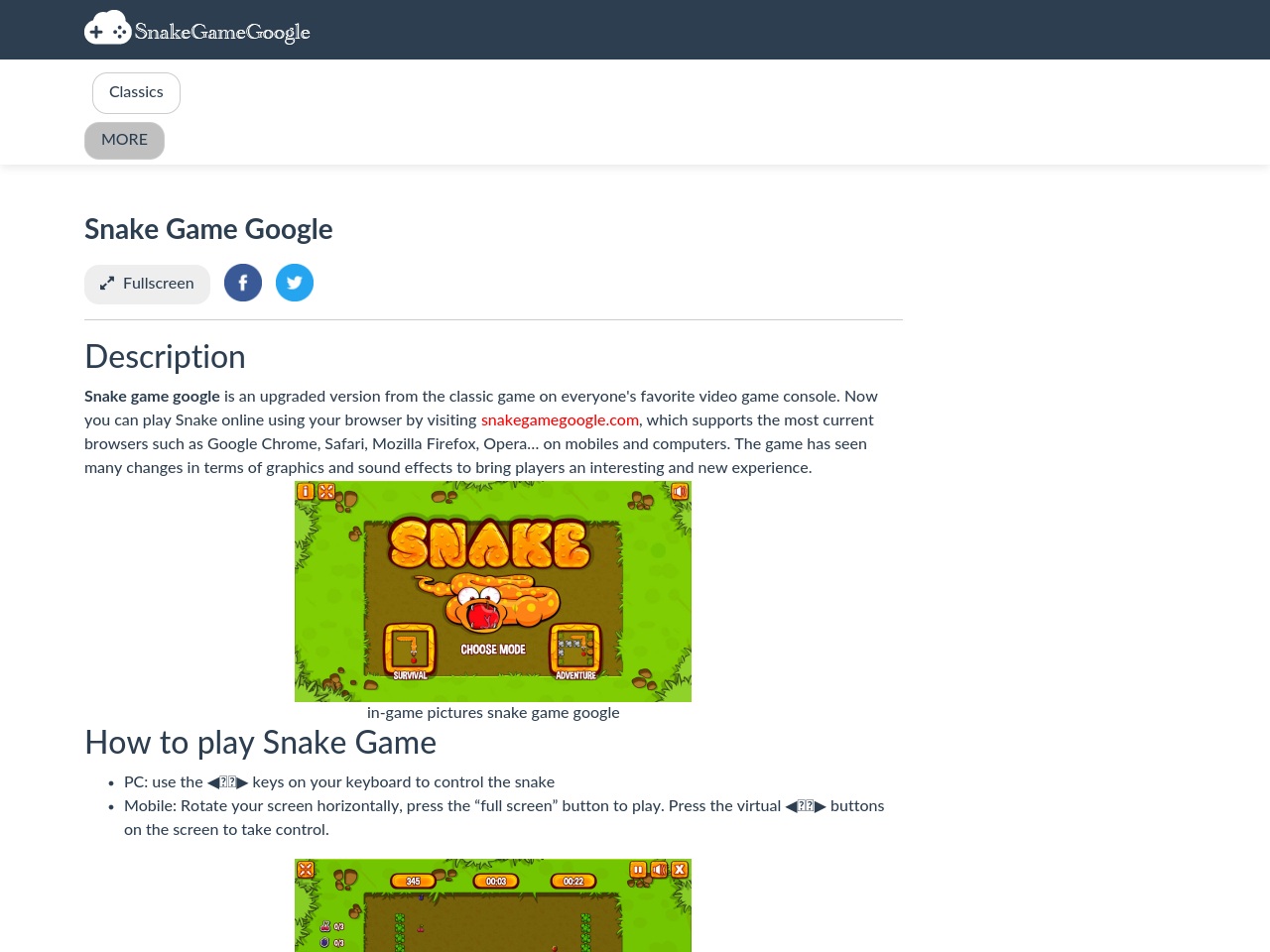Click the "CHOOSE MODE" label in the picture
The height and width of the screenshot is (952, 1270).
tap(493, 650)
